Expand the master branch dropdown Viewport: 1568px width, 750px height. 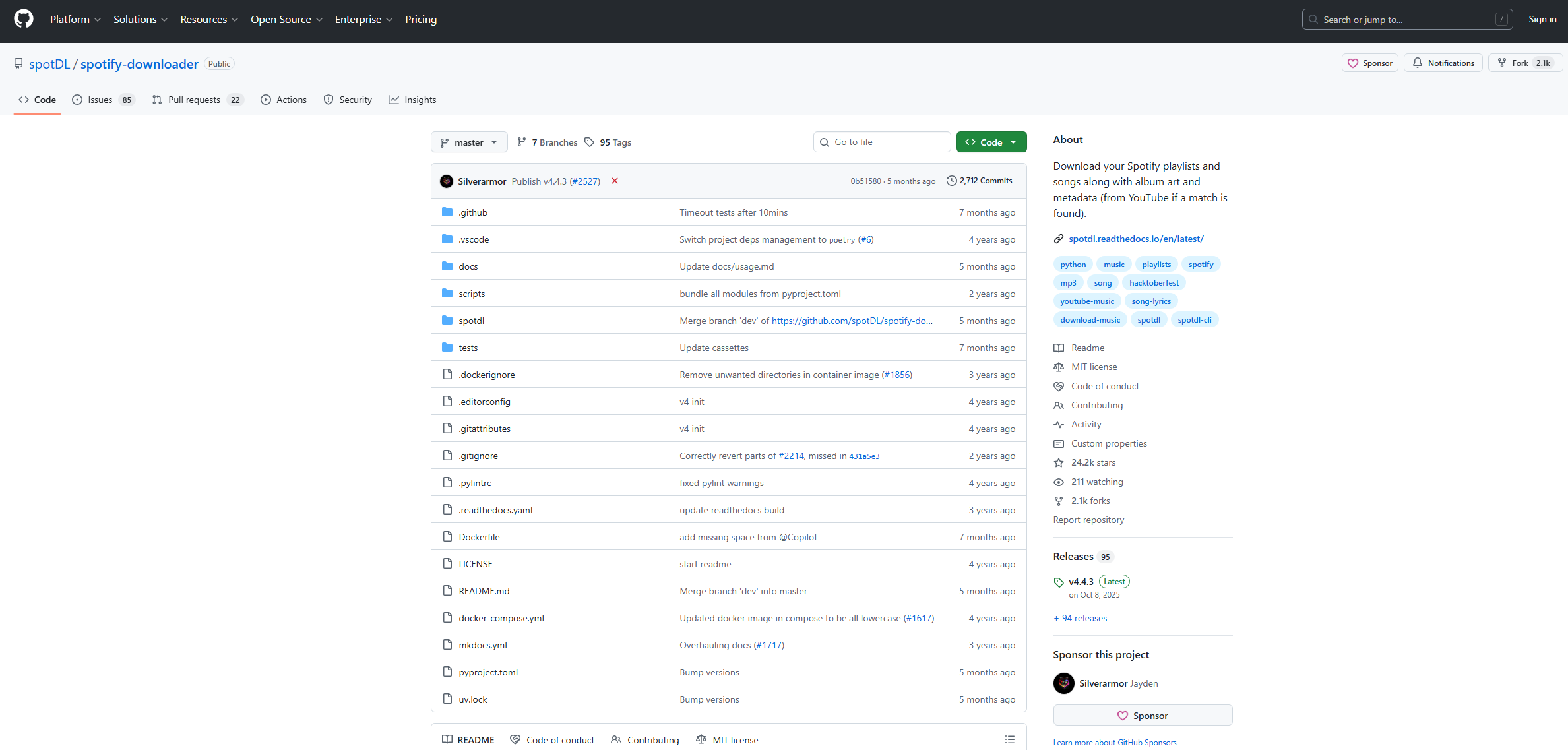click(469, 142)
